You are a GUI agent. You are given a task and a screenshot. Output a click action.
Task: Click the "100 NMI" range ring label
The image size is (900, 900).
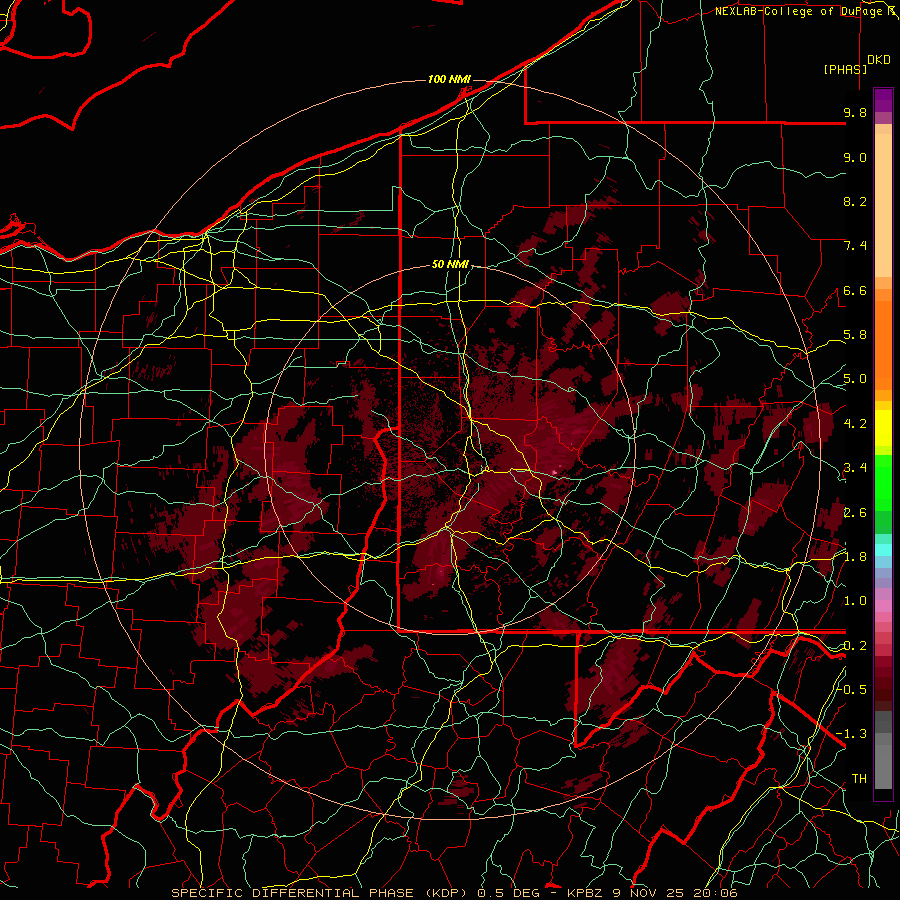click(449, 79)
